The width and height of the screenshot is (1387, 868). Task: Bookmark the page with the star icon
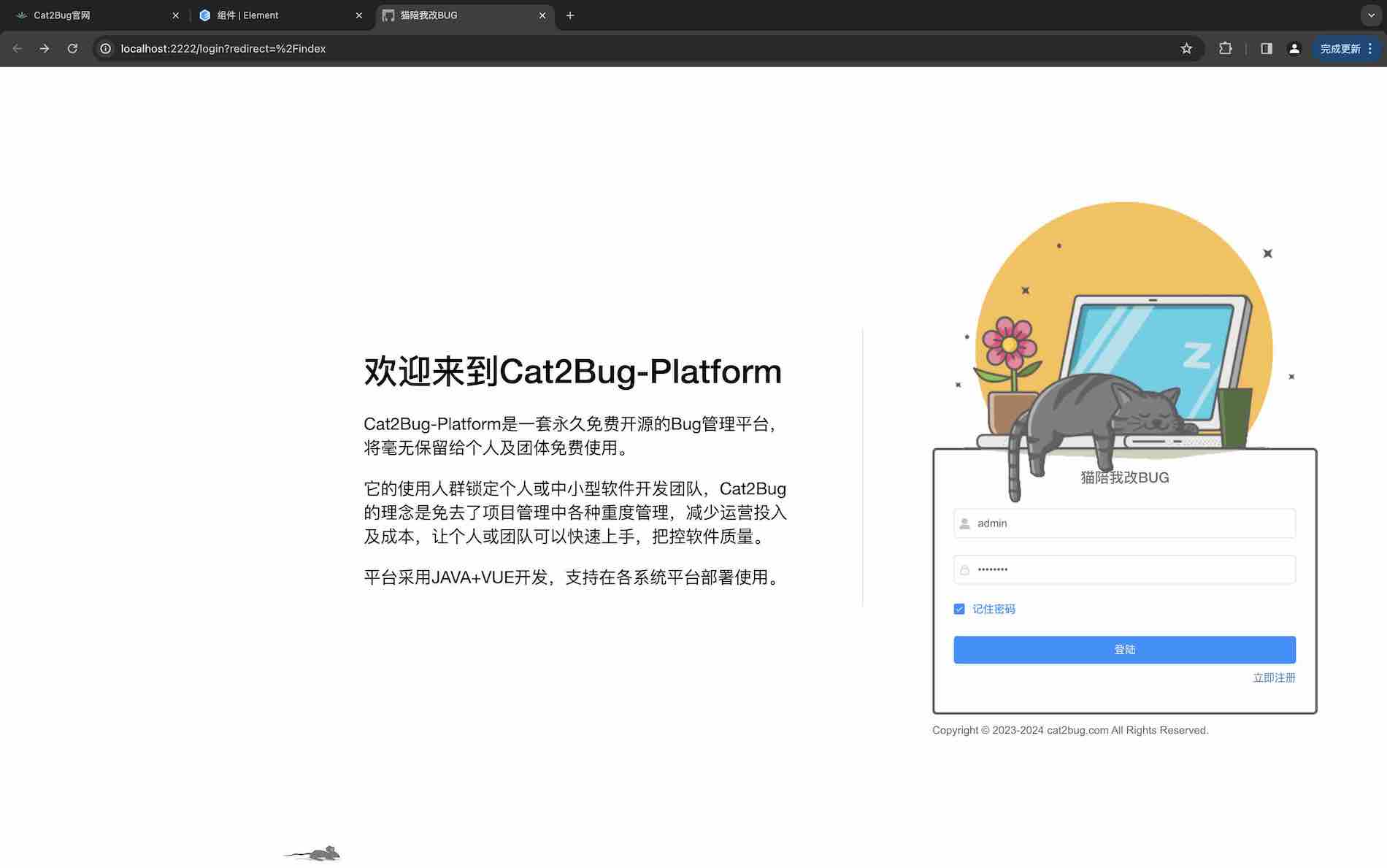[1185, 48]
